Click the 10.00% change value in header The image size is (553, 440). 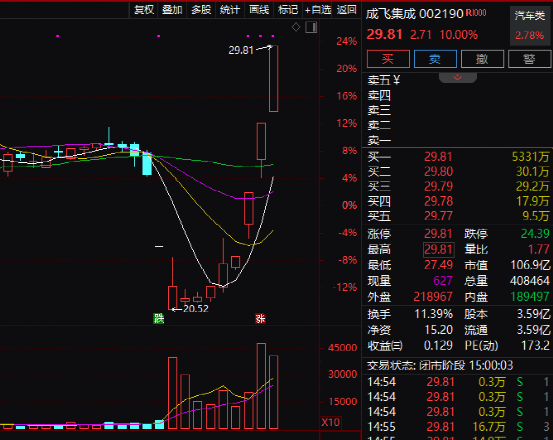tap(458, 35)
